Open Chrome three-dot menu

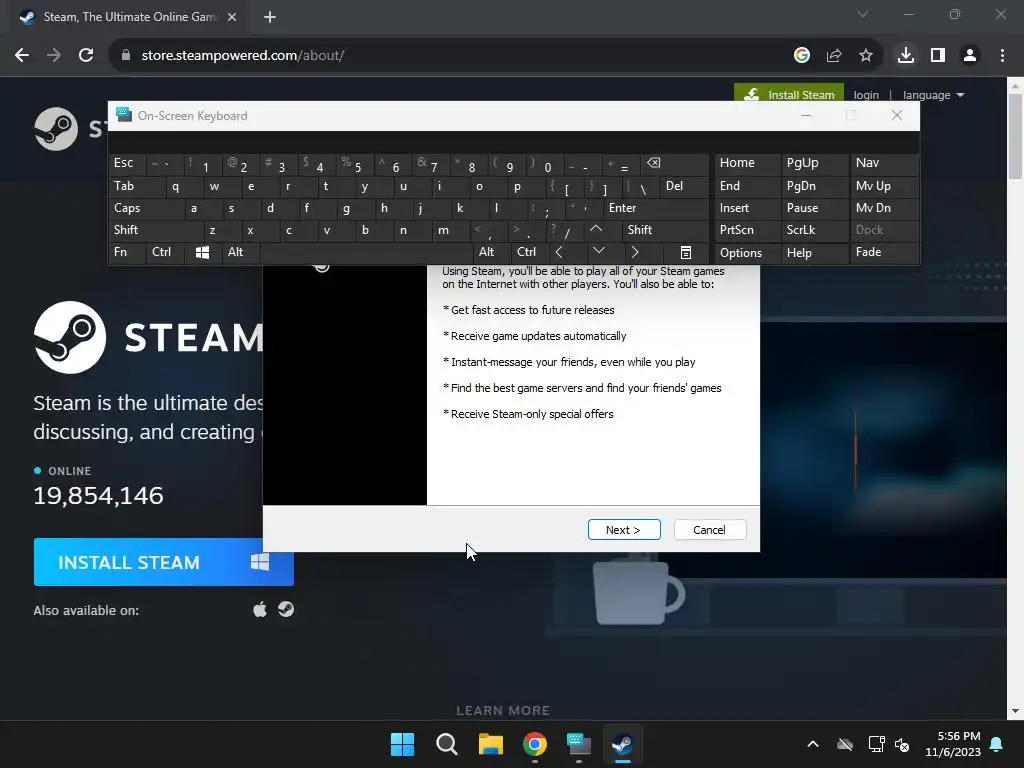click(x=1002, y=56)
